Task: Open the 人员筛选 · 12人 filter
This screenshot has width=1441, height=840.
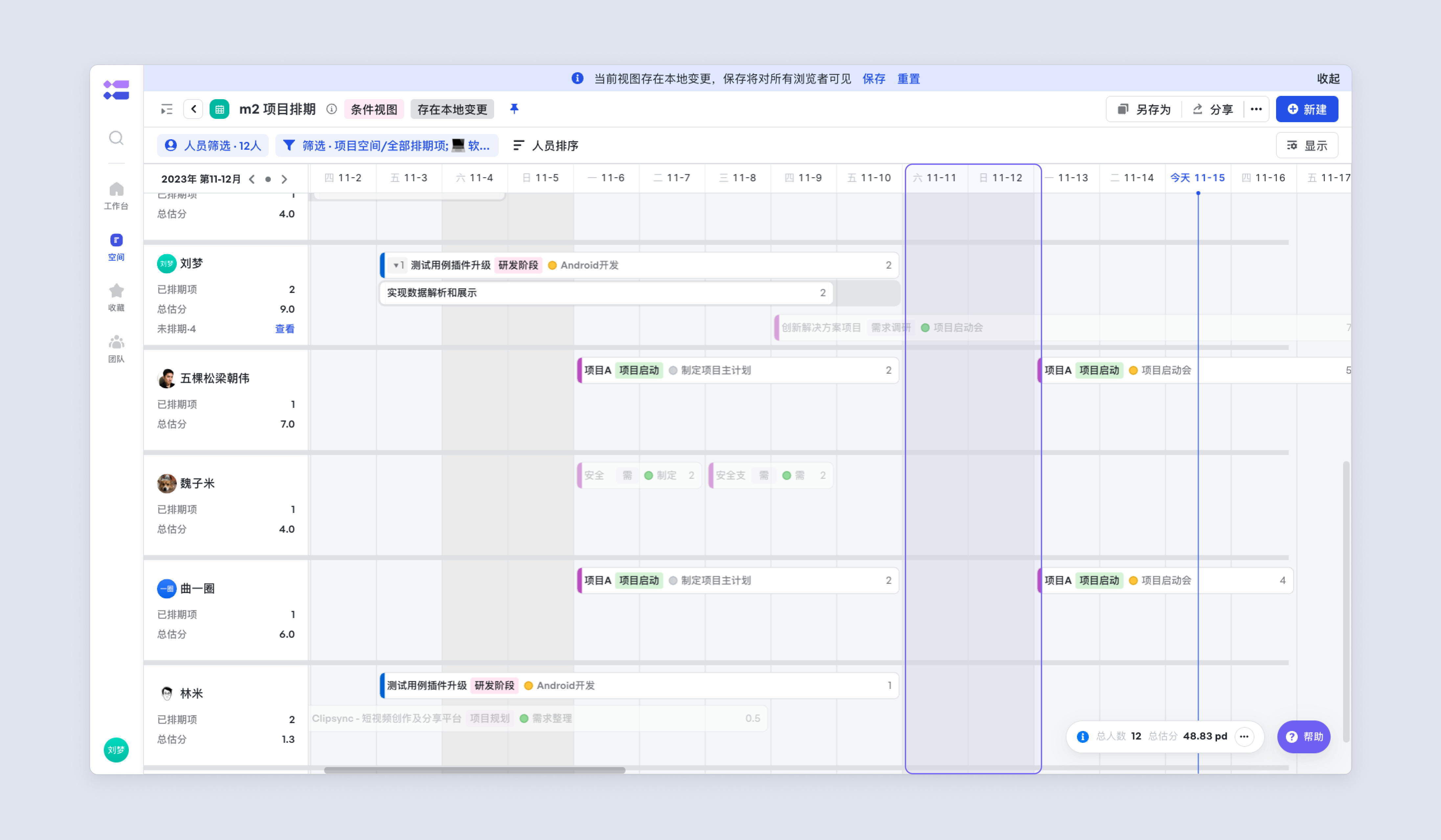Action: (x=213, y=146)
